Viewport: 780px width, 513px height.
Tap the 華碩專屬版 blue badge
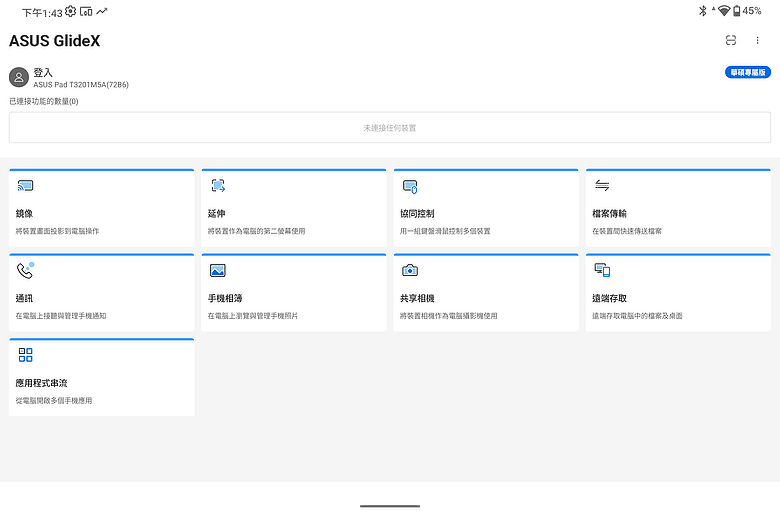pyautogui.click(x=748, y=73)
